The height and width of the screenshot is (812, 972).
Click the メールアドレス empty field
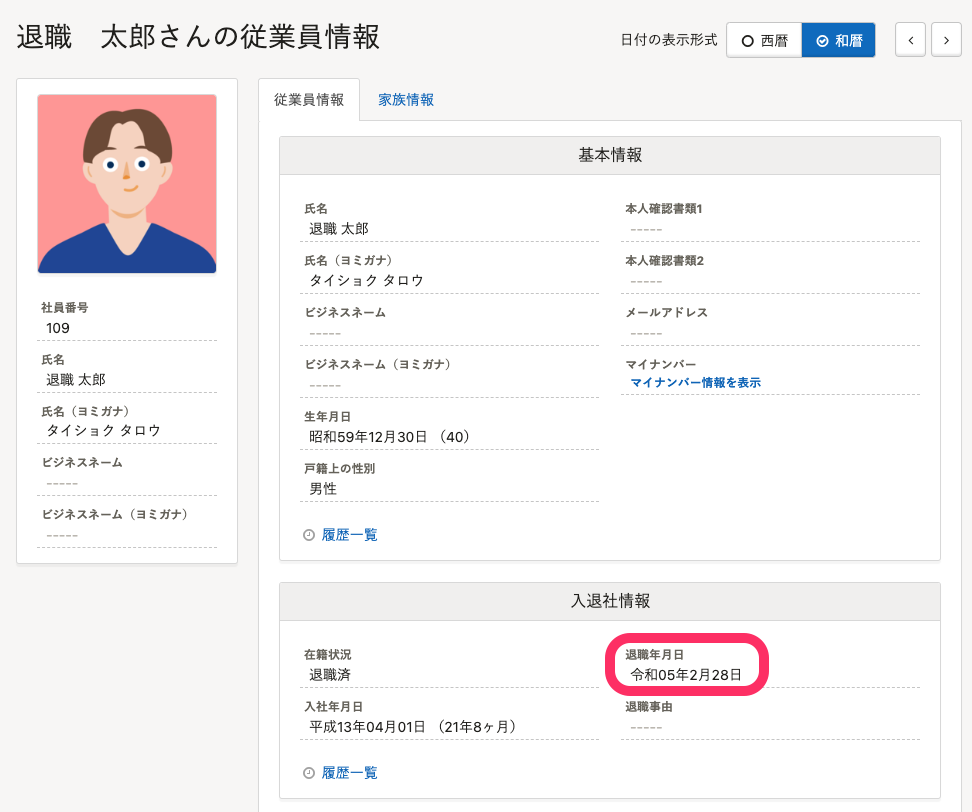coord(646,333)
